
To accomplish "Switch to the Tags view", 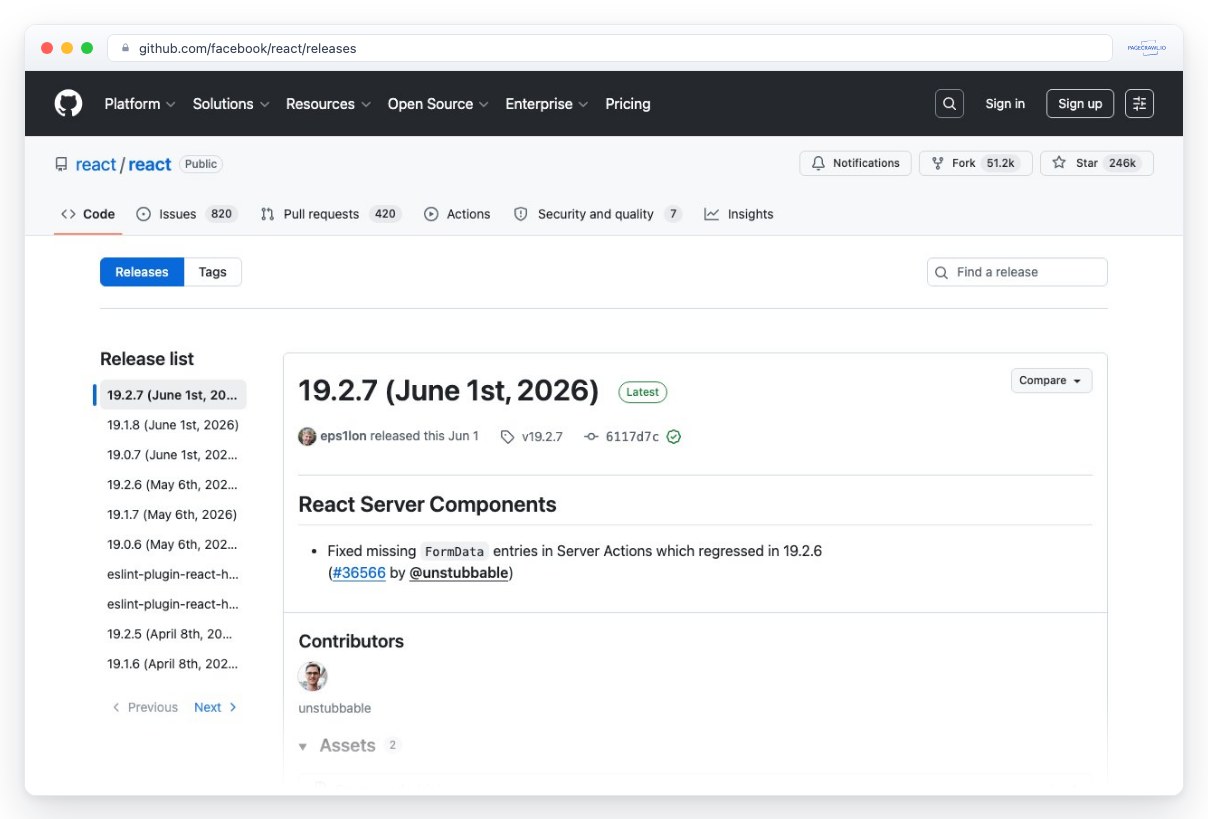I will click(213, 272).
